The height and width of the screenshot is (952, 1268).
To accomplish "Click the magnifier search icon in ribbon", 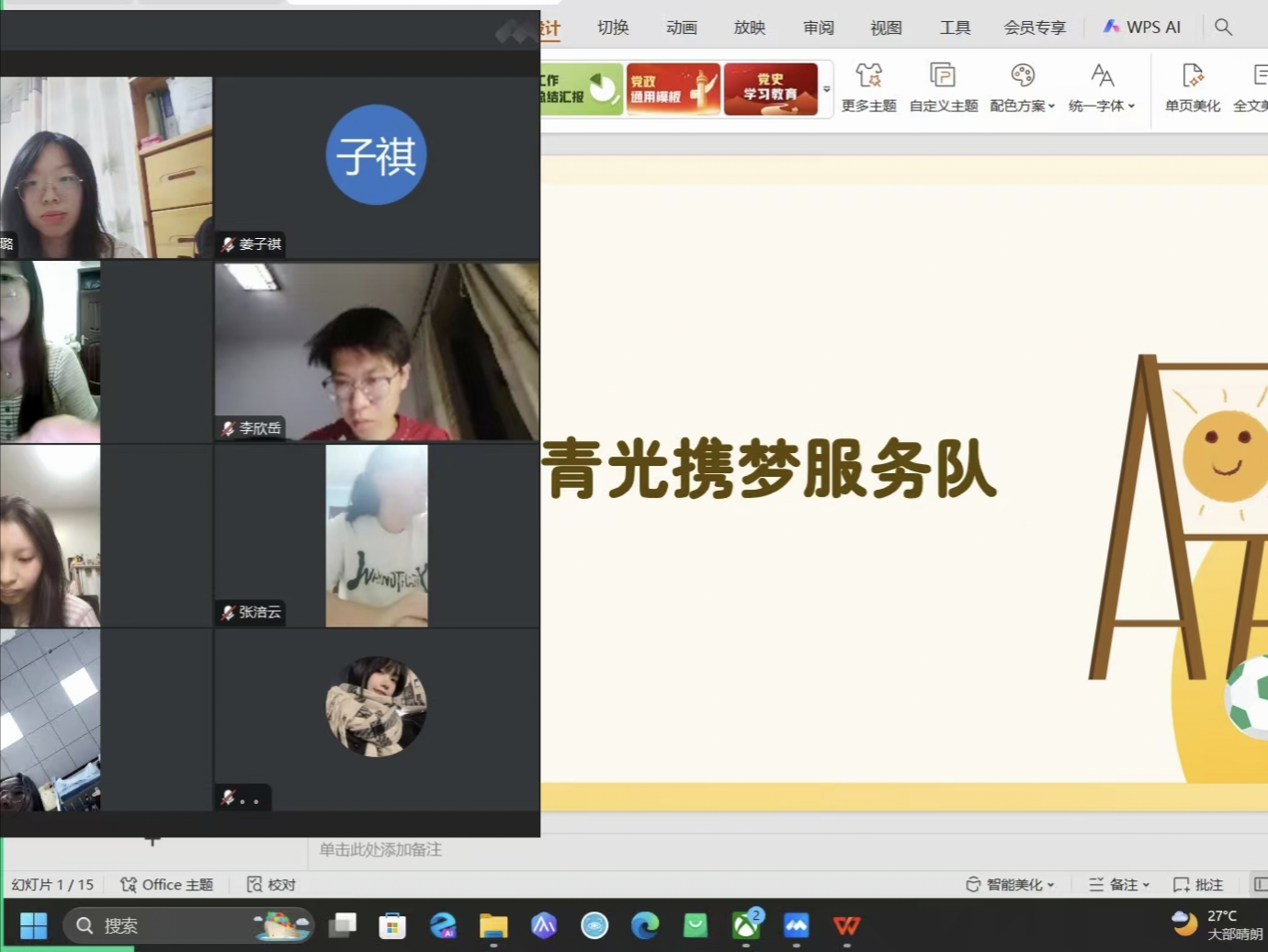I will tap(1223, 28).
